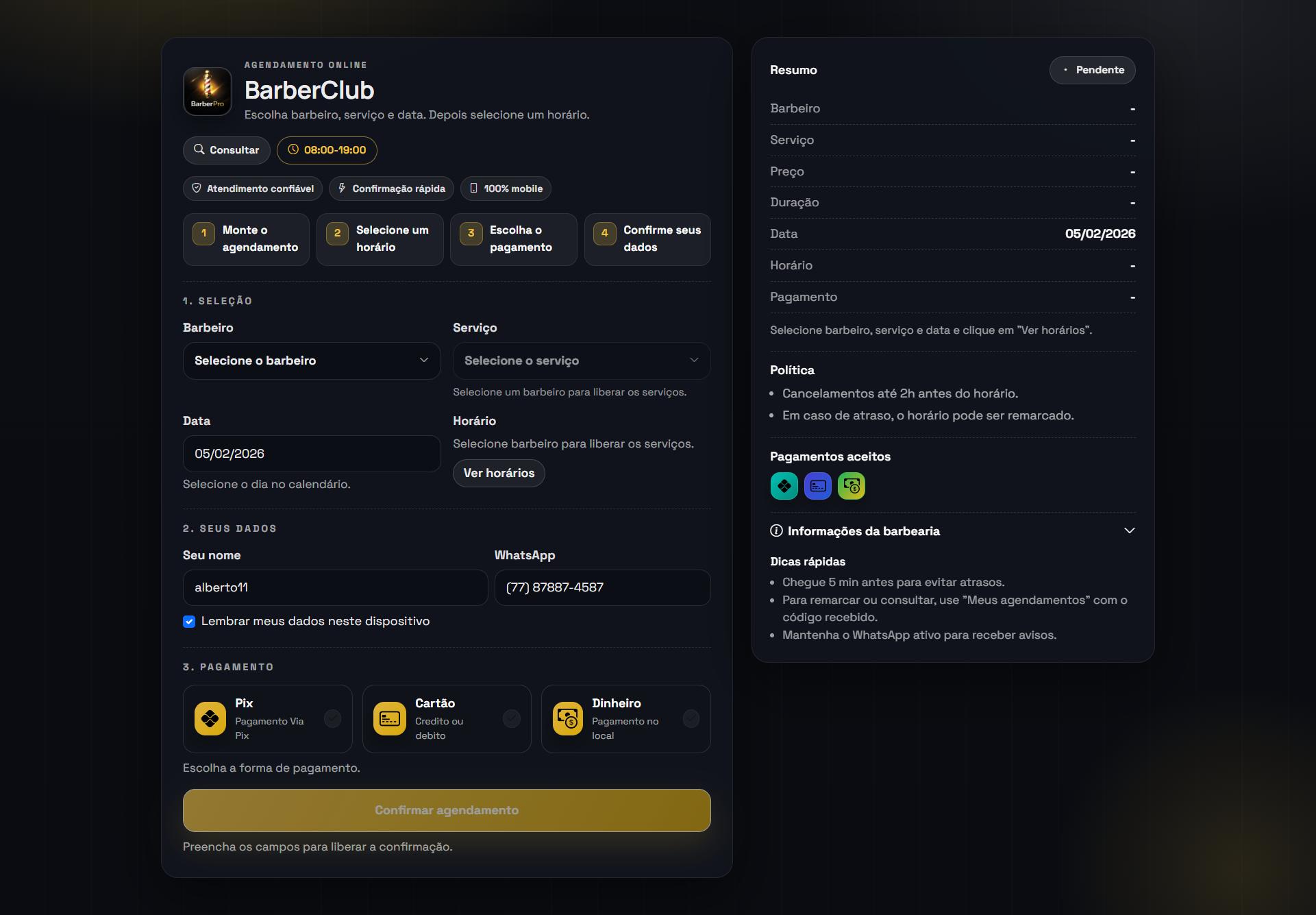
Task: Click the Pendente status indicator
Action: pyautogui.click(x=1092, y=70)
